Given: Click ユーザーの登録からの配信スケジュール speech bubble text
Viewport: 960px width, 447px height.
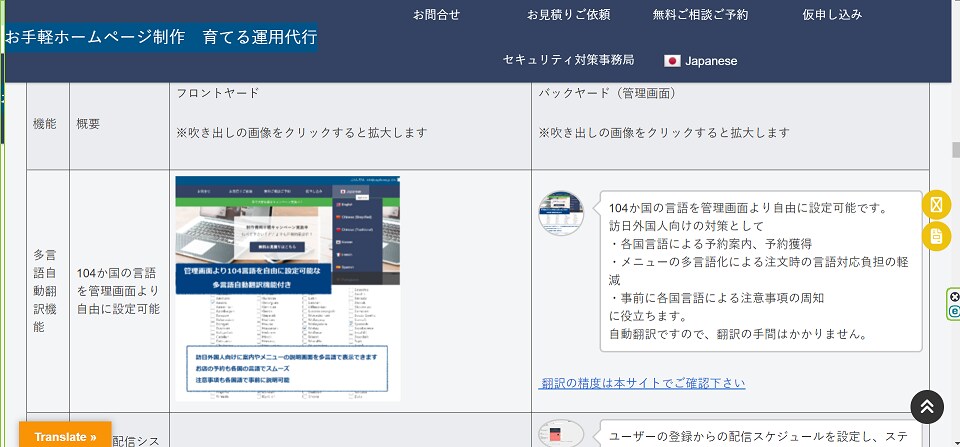Looking at the screenshot, I should click(759, 437).
